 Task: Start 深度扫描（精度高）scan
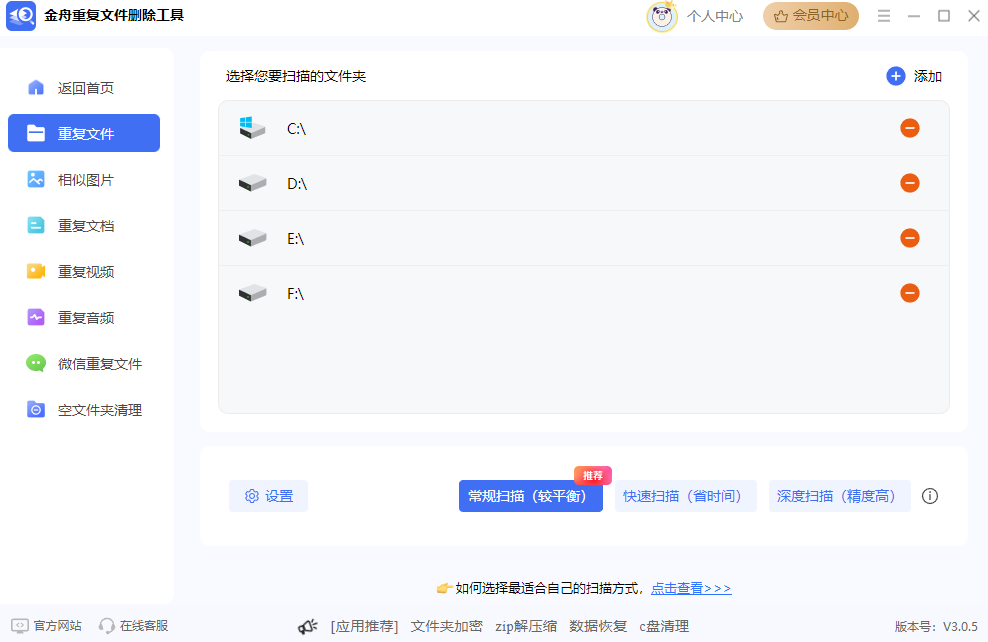coord(839,496)
